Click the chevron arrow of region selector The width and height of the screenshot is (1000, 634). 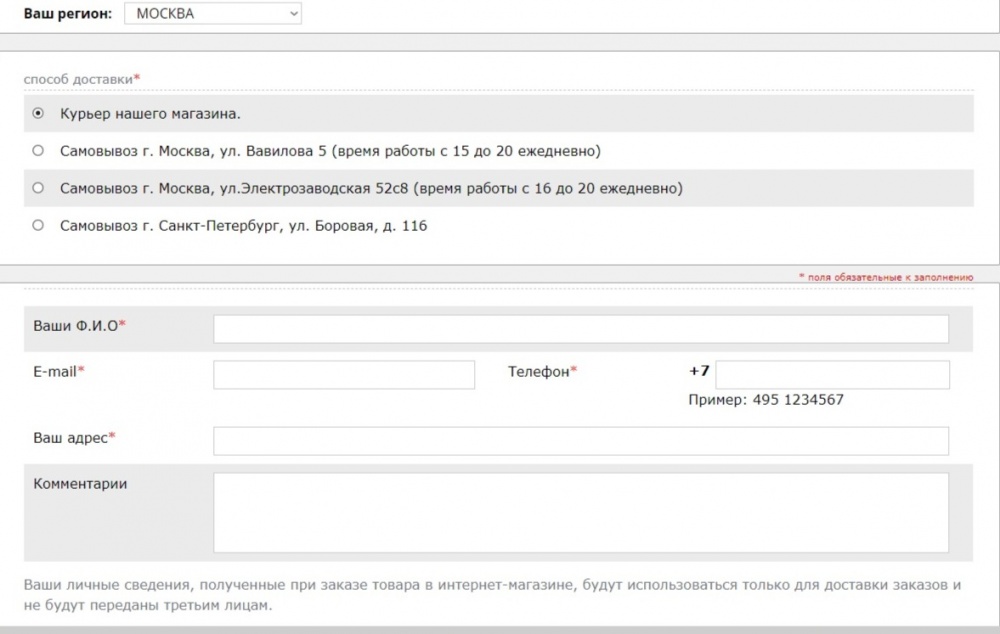coord(293,13)
